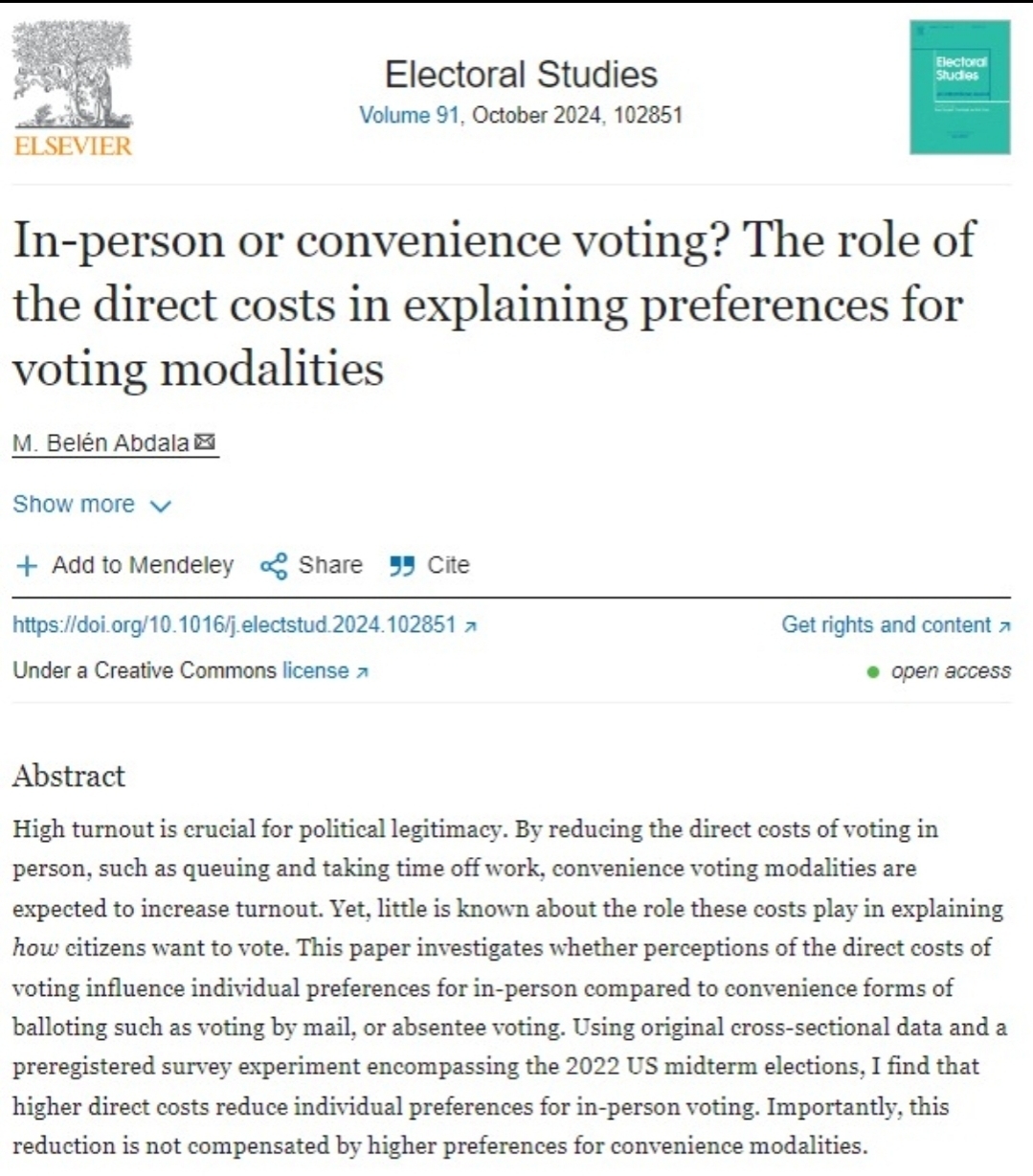1033x1176 pixels.
Task: Open the Electoral Studies journal title
Action: (521, 75)
